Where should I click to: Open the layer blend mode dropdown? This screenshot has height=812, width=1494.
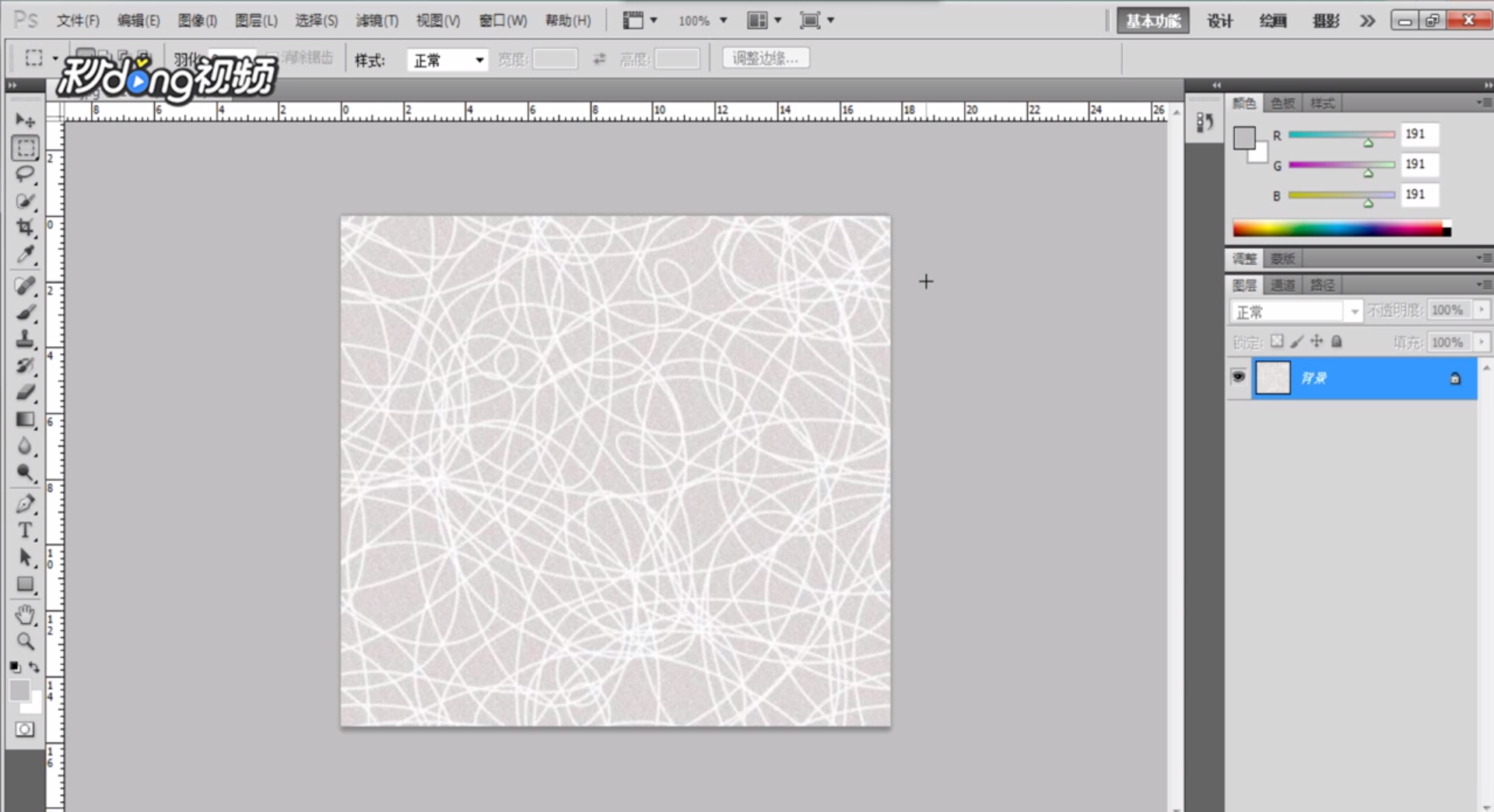click(x=1296, y=311)
